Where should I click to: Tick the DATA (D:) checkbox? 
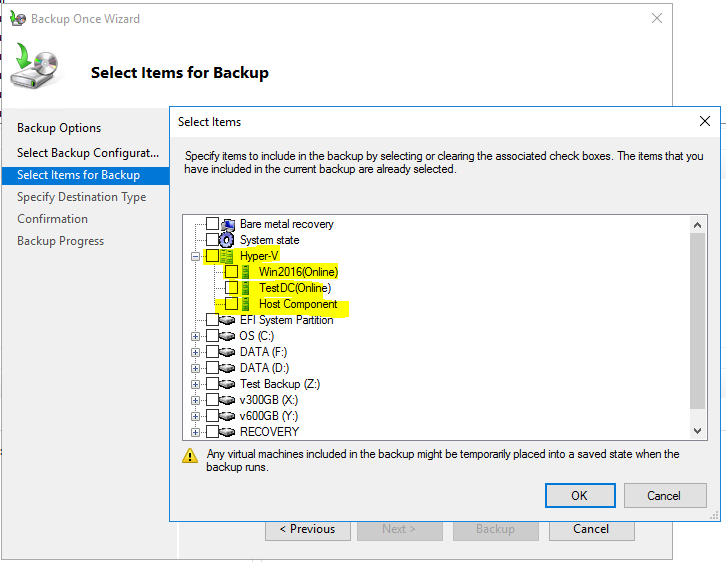(x=213, y=368)
